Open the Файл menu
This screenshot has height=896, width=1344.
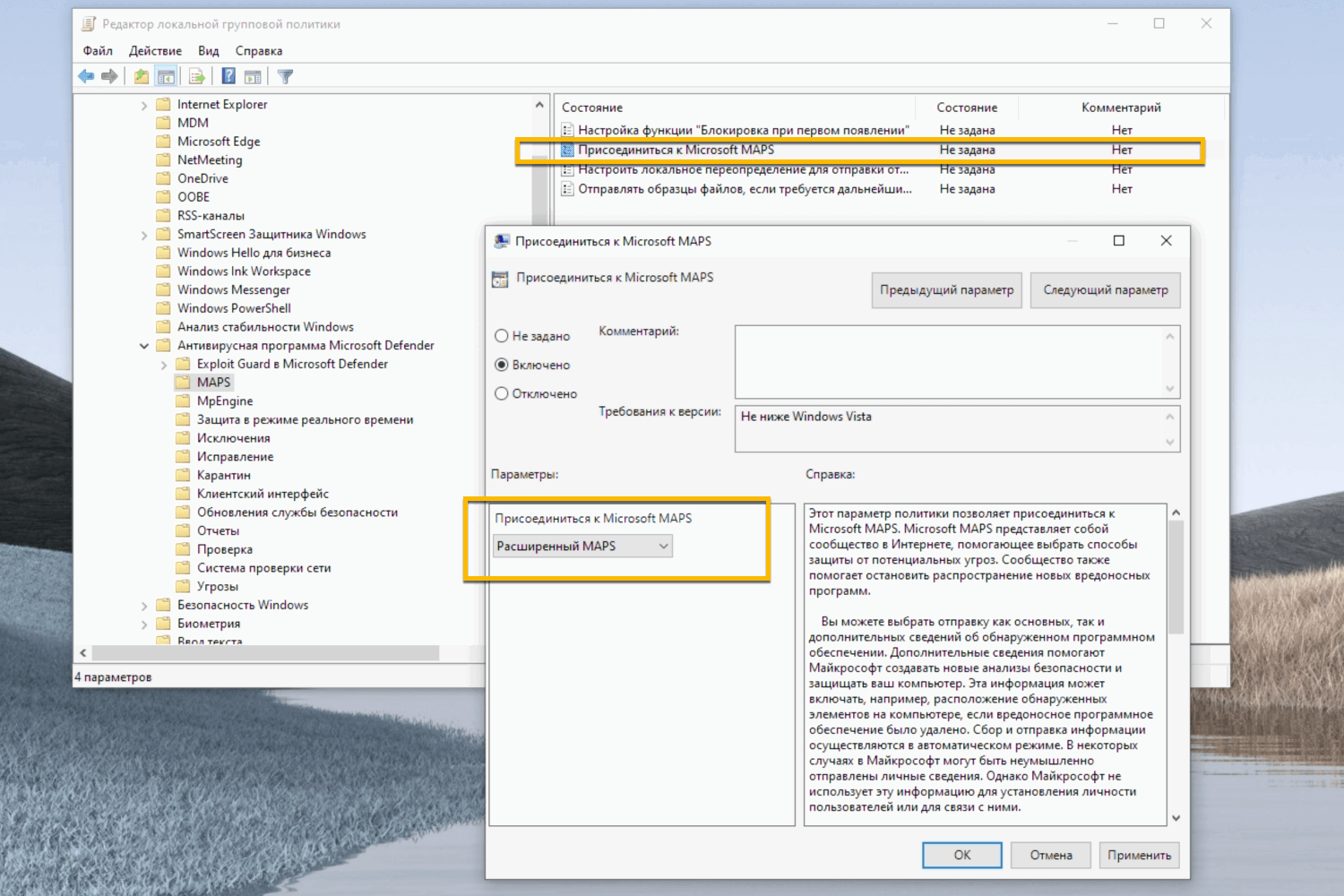click(x=98, y=51)
